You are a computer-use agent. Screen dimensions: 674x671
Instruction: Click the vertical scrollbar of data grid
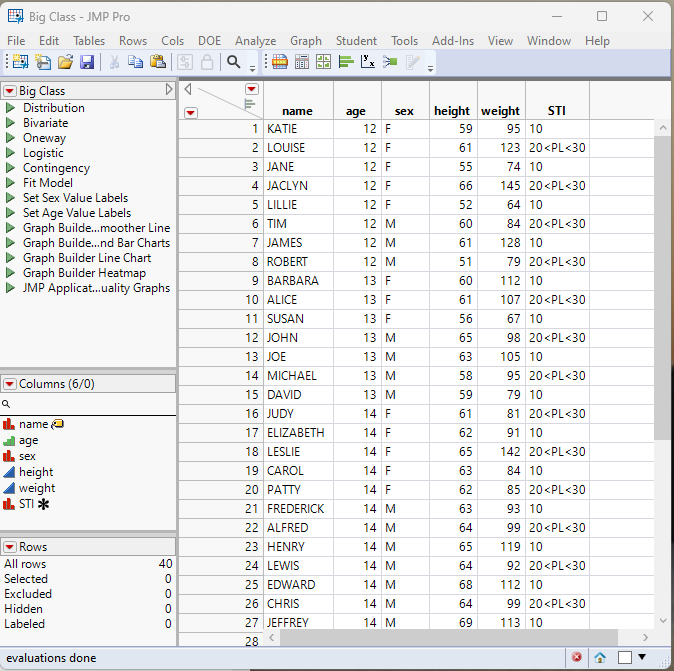pos(663,300)
